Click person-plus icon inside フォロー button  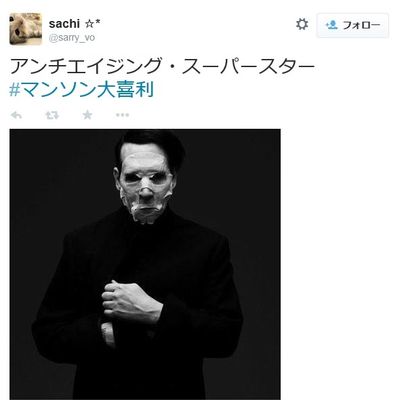(x=332, y=25)
